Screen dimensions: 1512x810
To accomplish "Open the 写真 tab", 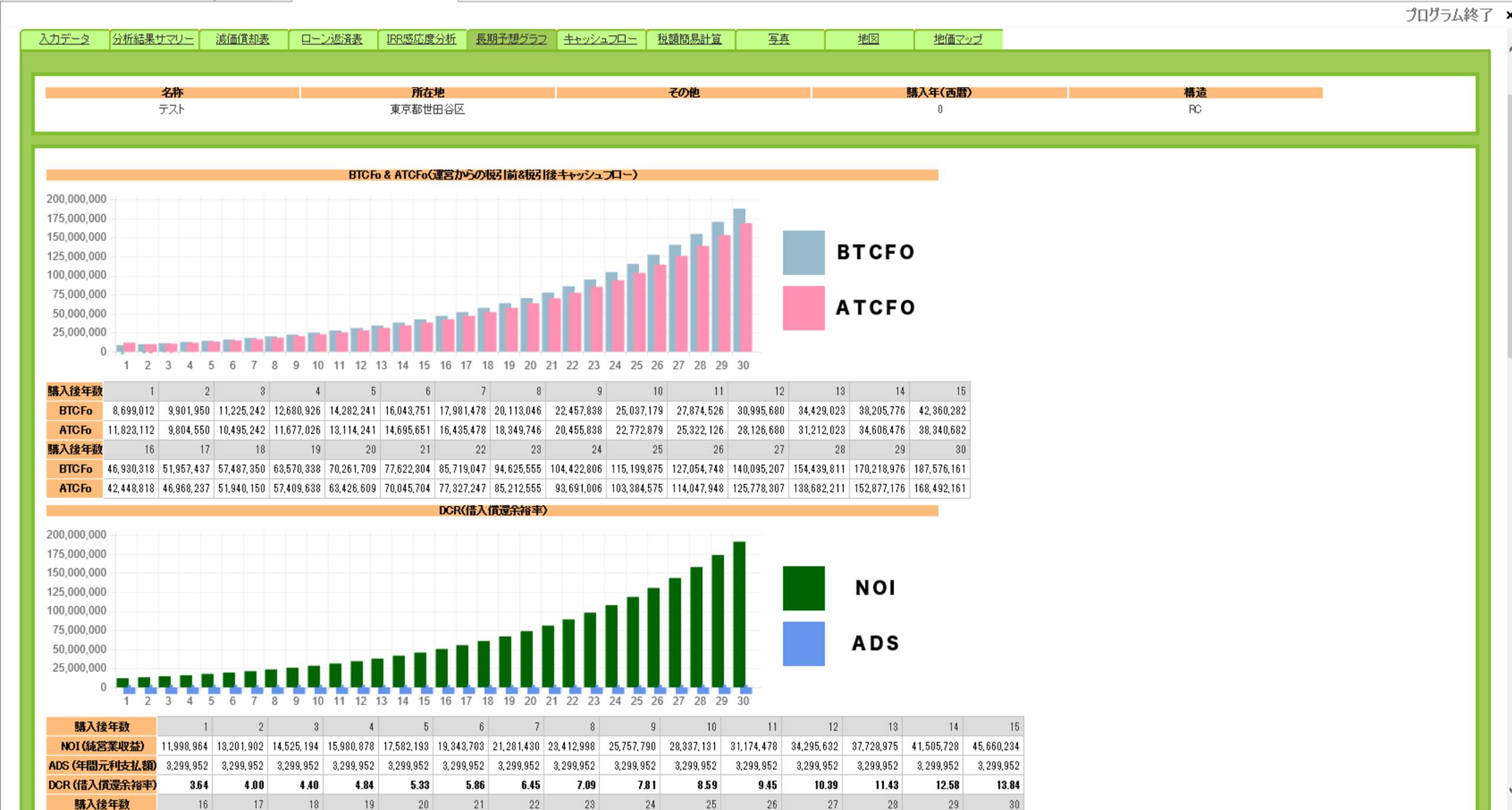I will click(779, 39).
